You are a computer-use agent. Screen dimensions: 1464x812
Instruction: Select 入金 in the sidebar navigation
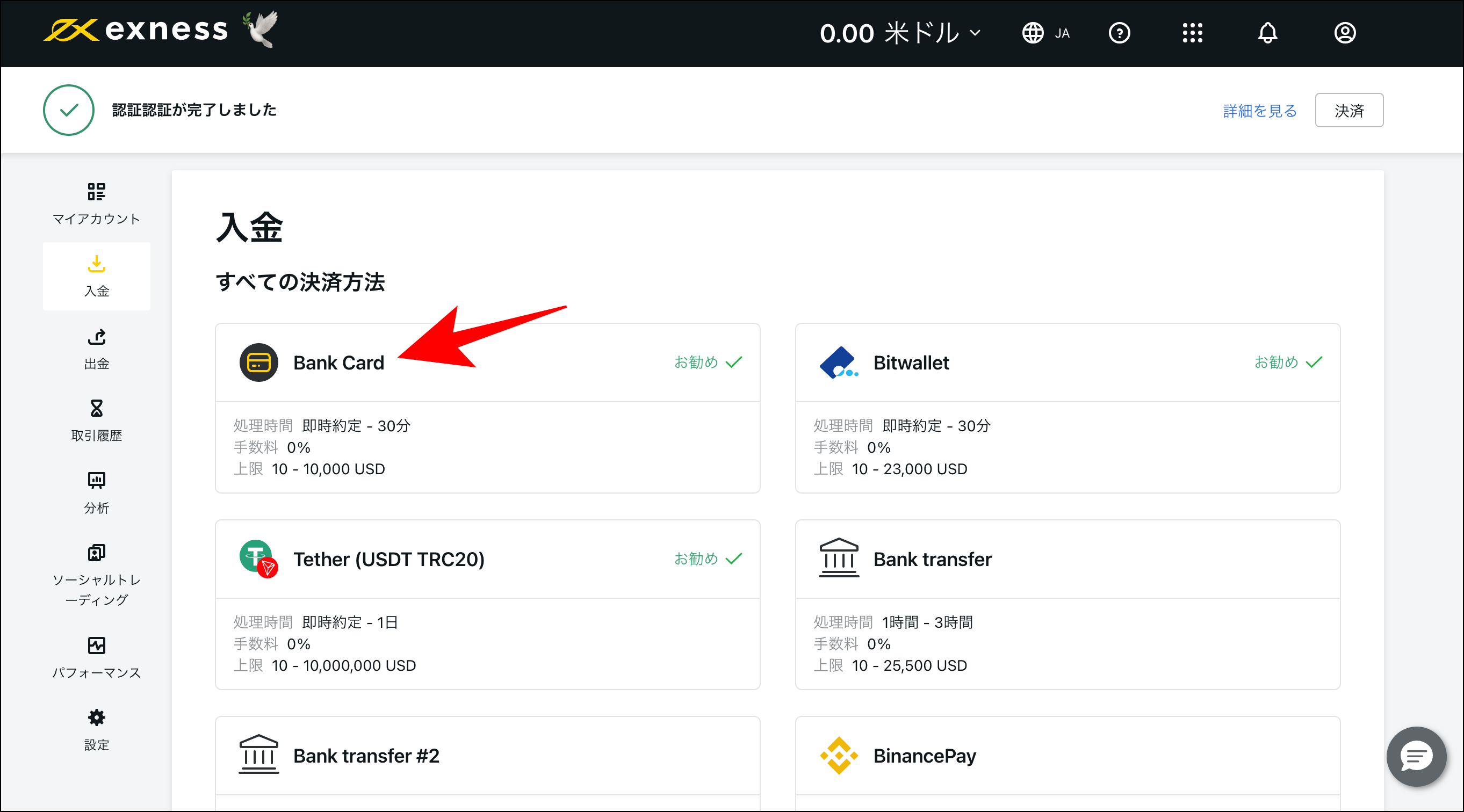tap(96, 276)
